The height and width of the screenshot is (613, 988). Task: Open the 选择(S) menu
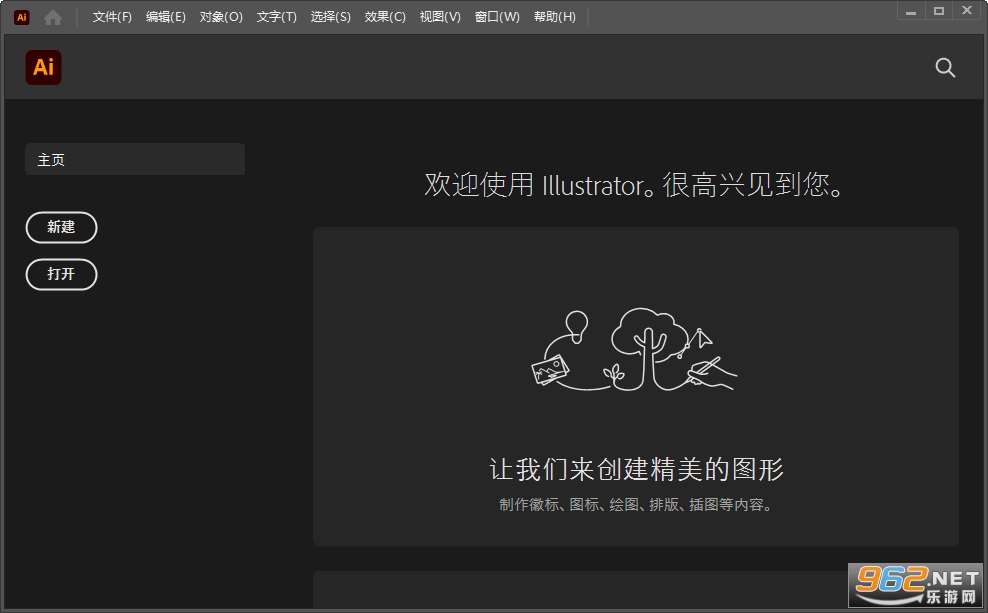[x=331, y=17]
